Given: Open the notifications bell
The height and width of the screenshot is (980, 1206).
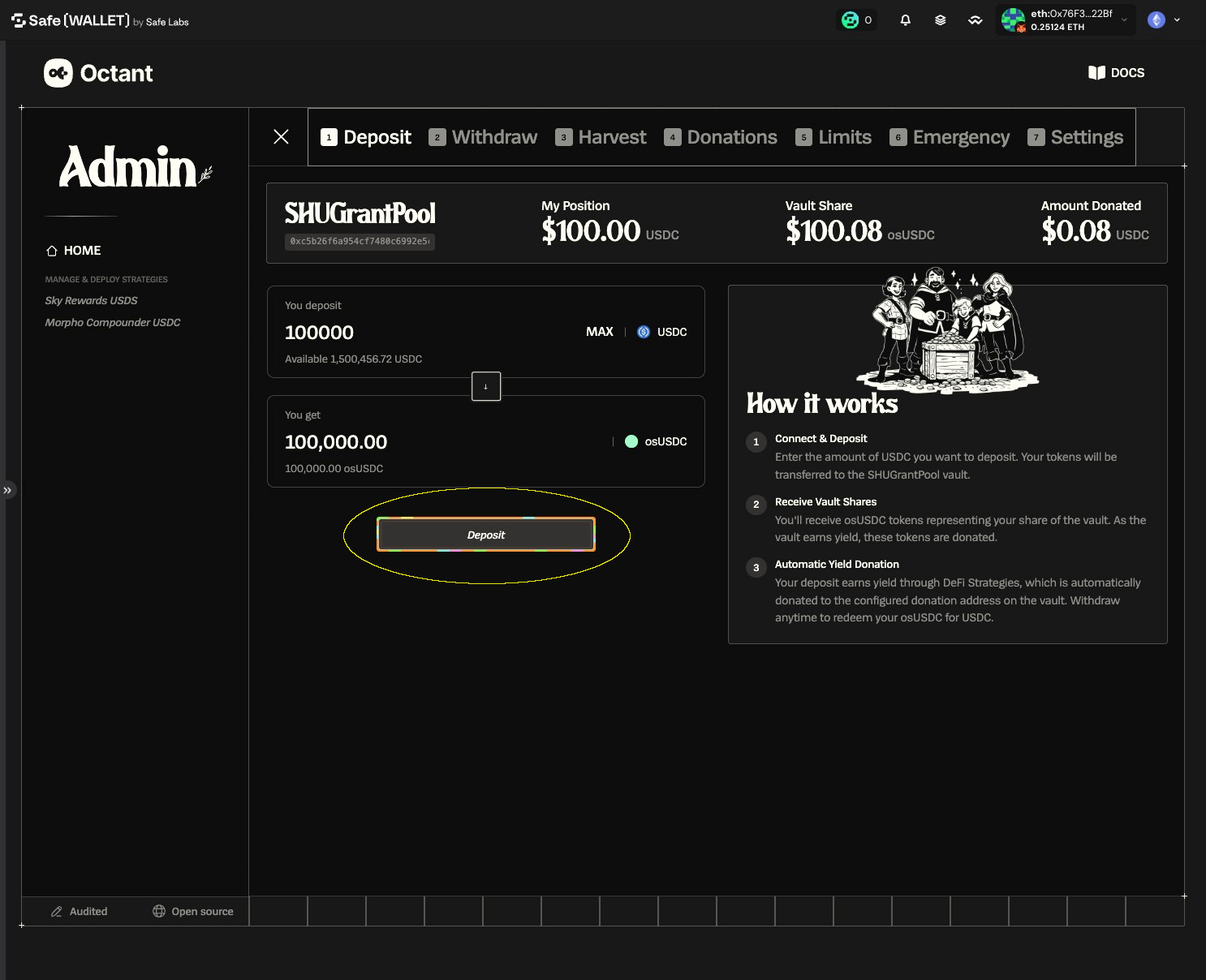Looking at the screenshot, I should point(905,20).
